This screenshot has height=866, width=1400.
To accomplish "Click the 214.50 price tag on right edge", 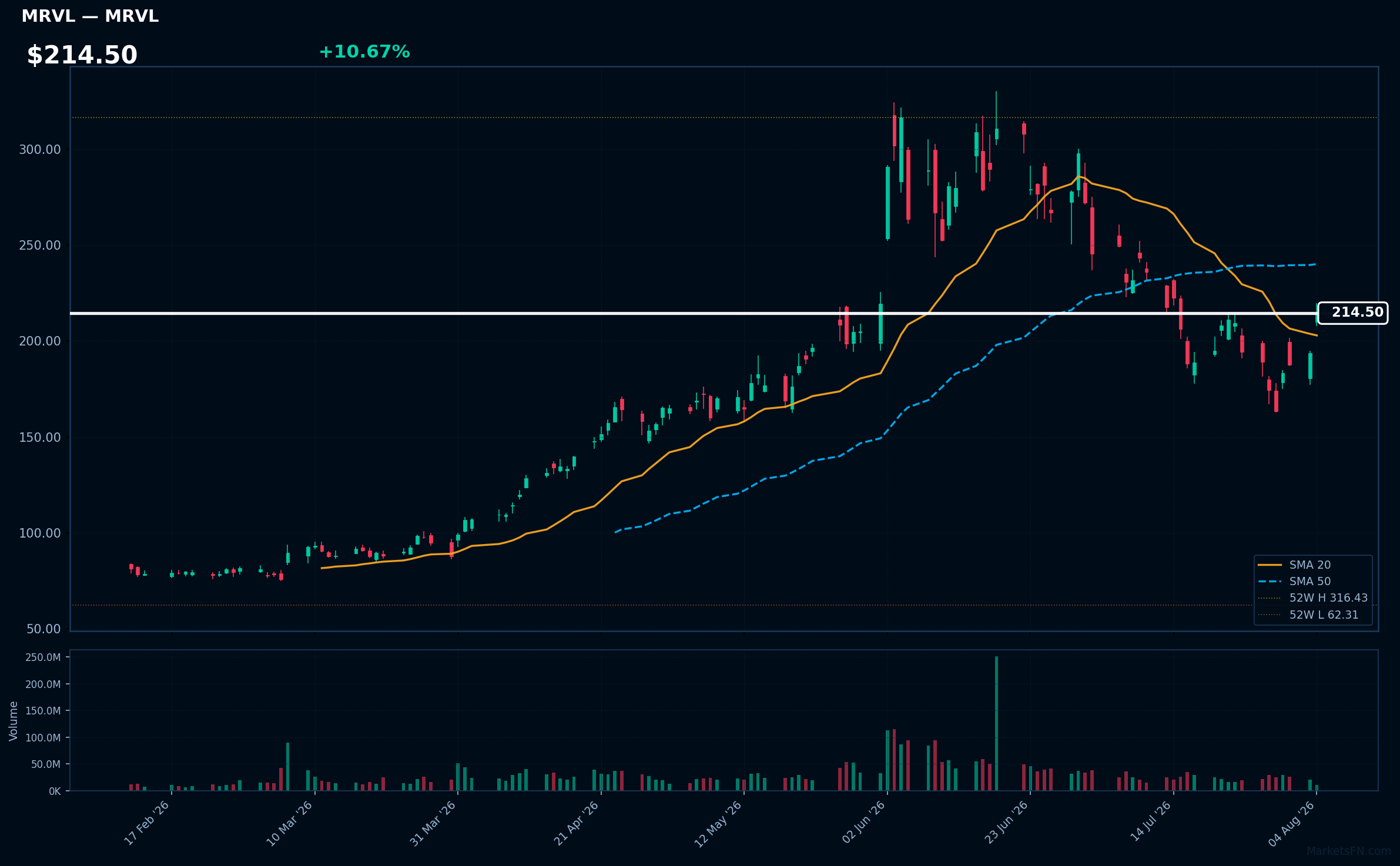I will click(x=1353, y=313).
